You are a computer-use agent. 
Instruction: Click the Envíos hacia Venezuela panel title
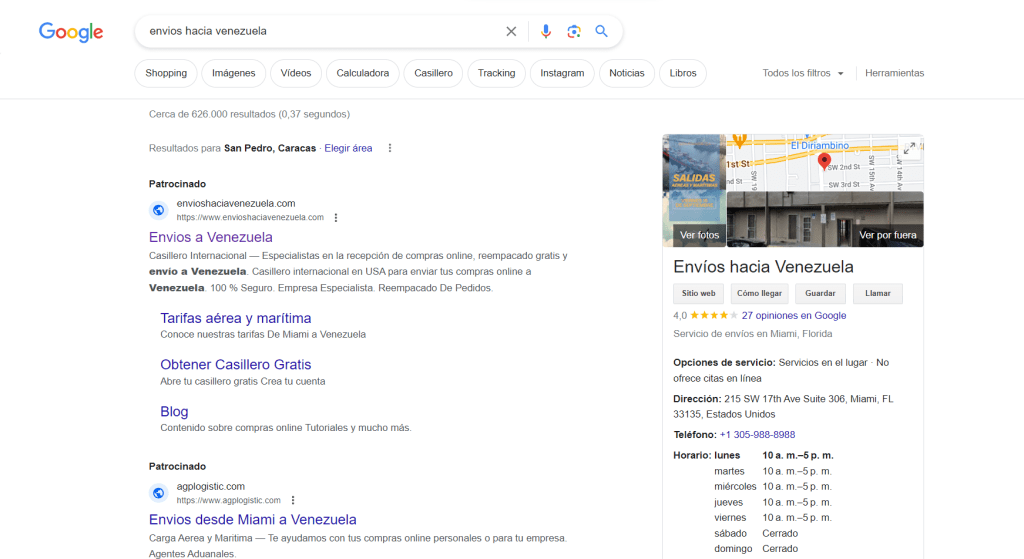tap(763, 266)
